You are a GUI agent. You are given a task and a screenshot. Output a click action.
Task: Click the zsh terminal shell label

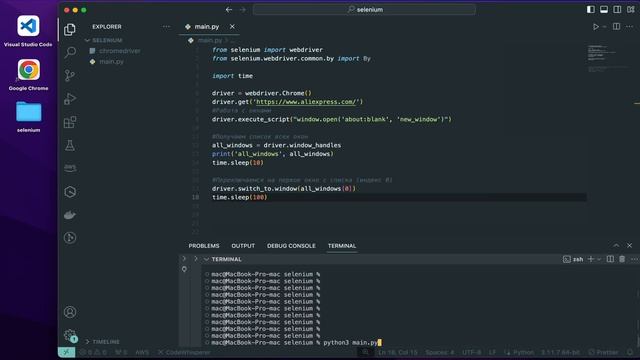pyautogui.click(x=573, y=259)
